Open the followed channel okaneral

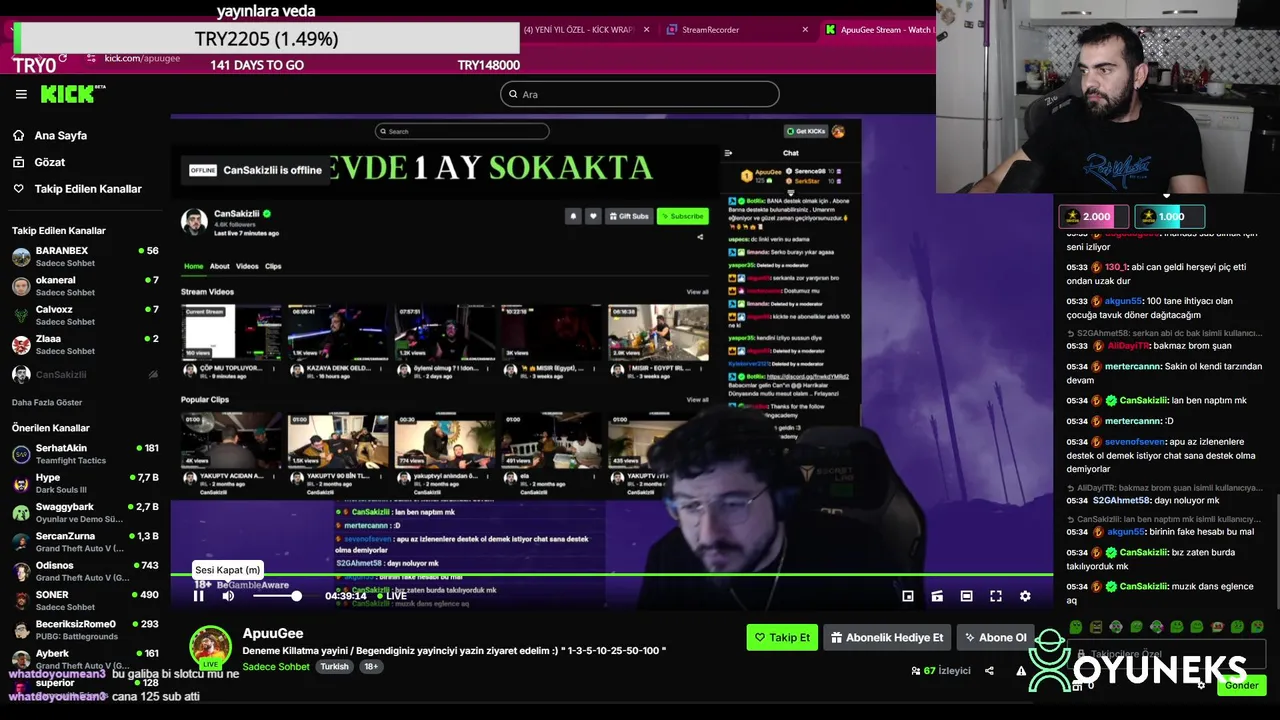tap(85, 286)
